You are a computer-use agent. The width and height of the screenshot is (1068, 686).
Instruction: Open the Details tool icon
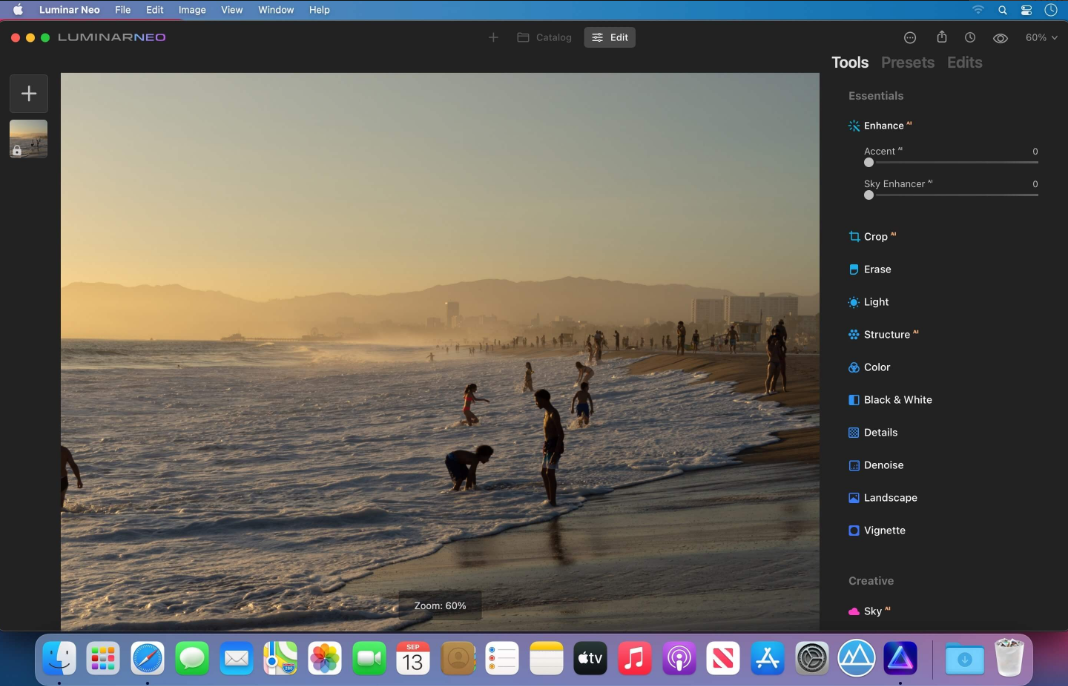click(x=853, y=433)
